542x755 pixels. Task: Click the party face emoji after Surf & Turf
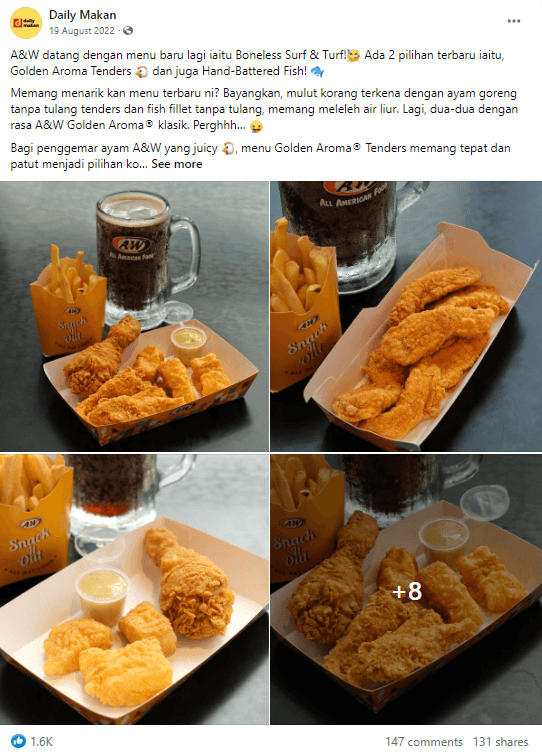[353, 56]
